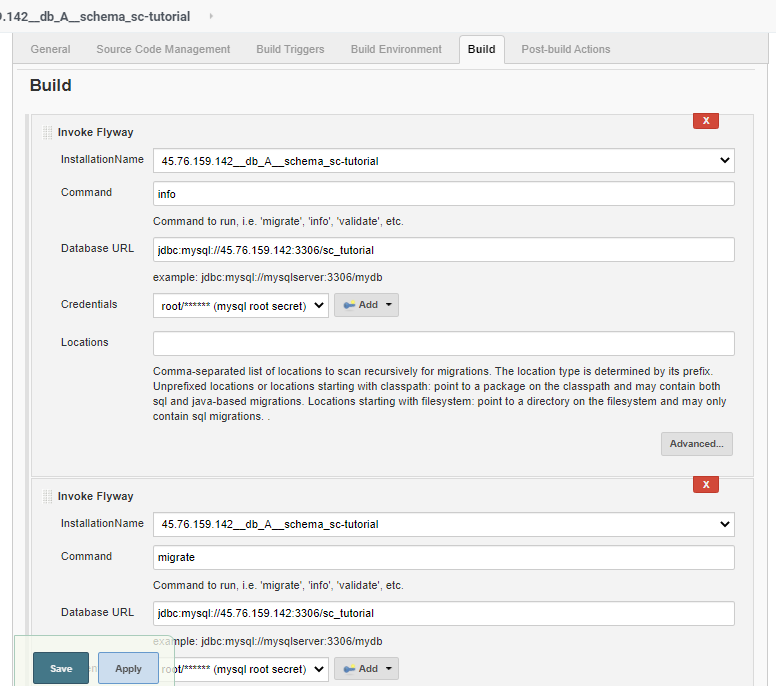The height and width of the screenshot is (686, 776).
Task: Click 'InstallationName' label in second step
Action: (102, 523)
